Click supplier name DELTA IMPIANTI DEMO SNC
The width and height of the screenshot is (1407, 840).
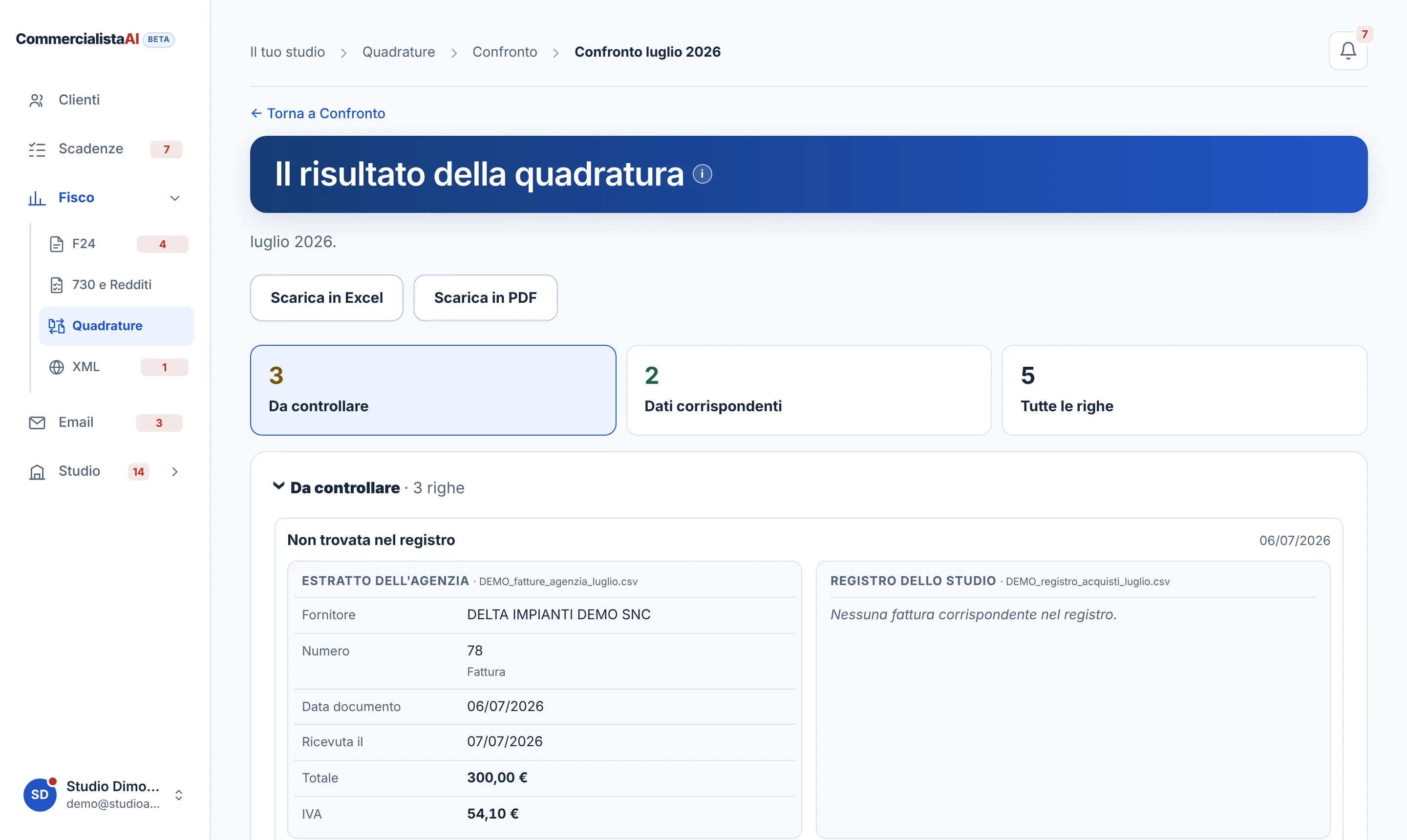tap(559, 615)
